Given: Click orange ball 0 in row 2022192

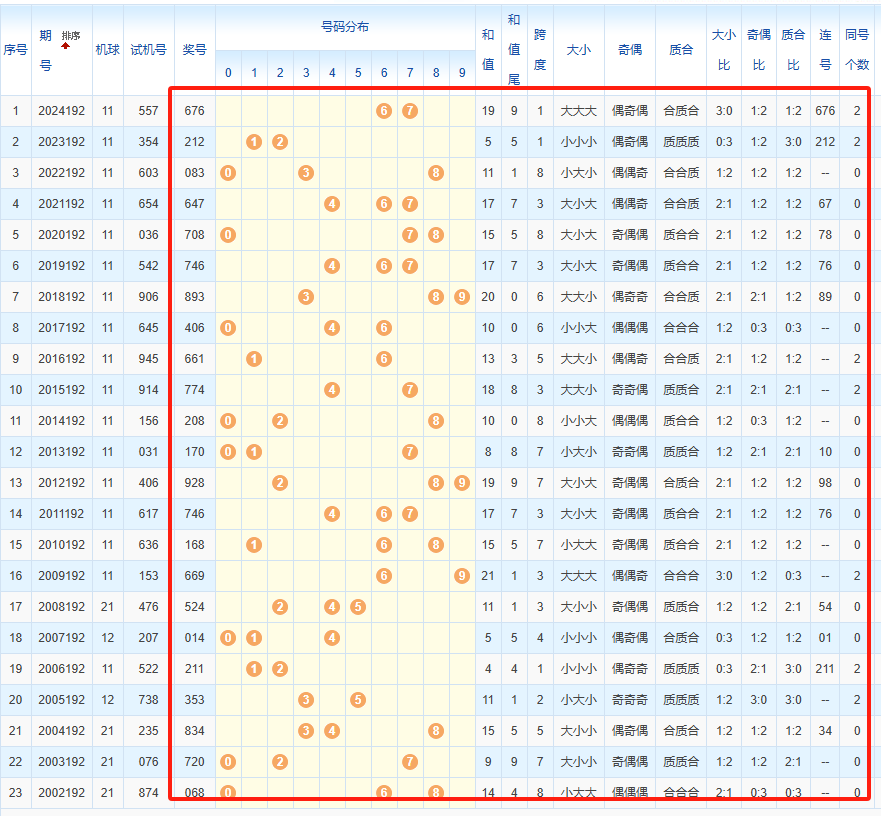Looking at the screenshot, I should tap(228, 173).
